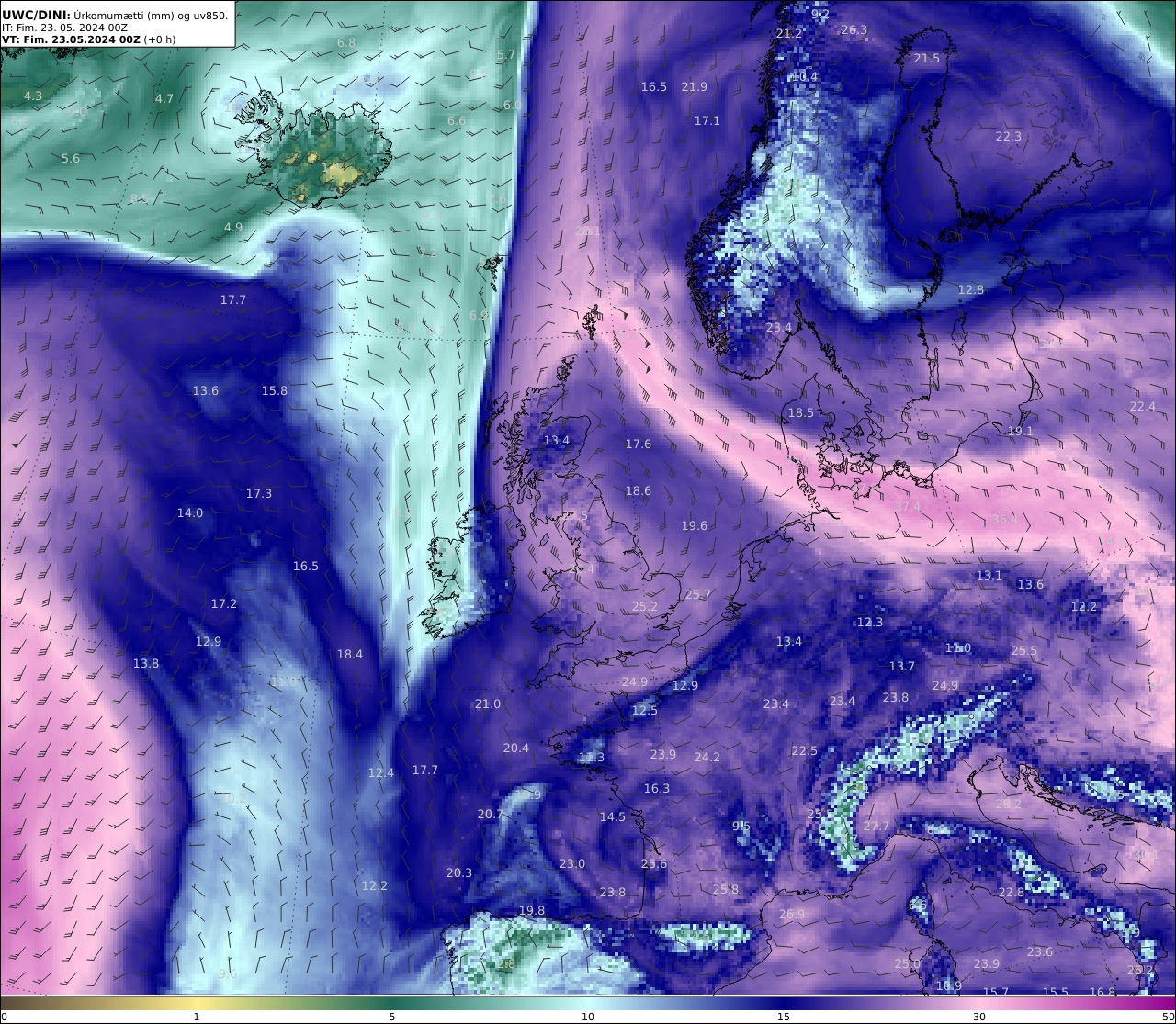Click the 18.5 value near Denmark
This screenshot has height=1024, width=1176.
(x=801, y=412)
